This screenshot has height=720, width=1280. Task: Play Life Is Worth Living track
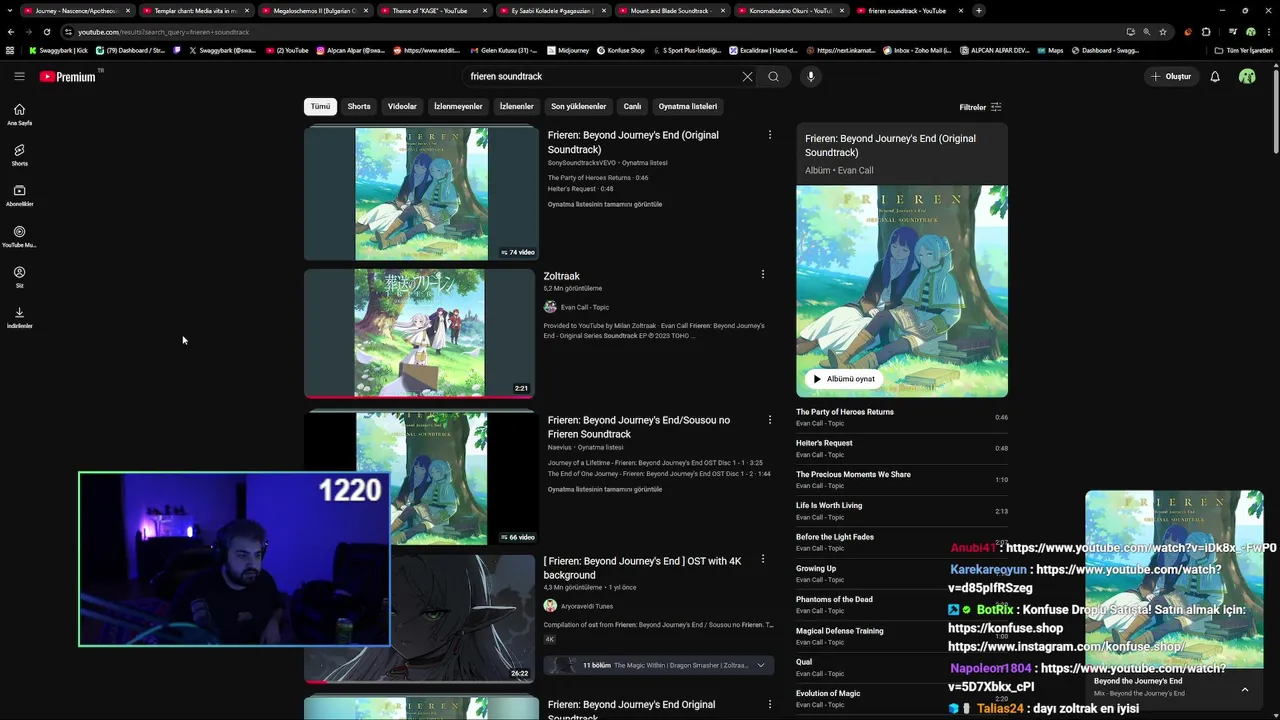click(x=902, y=511)
